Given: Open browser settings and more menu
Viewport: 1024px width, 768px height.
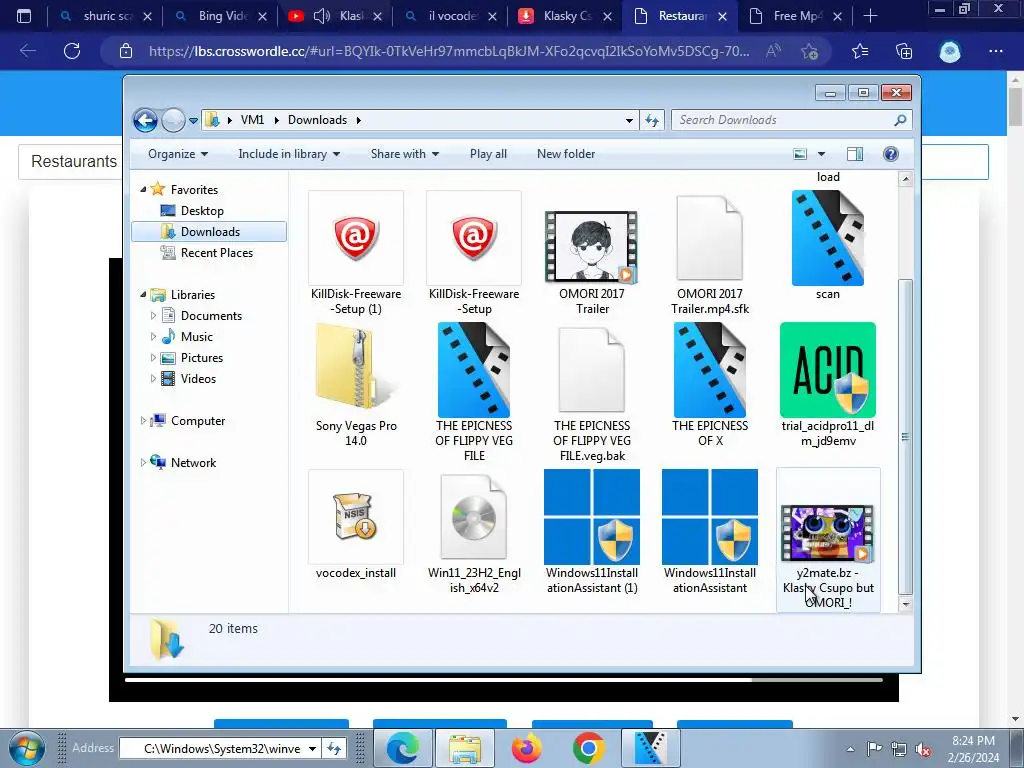Looking at the screenshot, I should pos(995,51).
